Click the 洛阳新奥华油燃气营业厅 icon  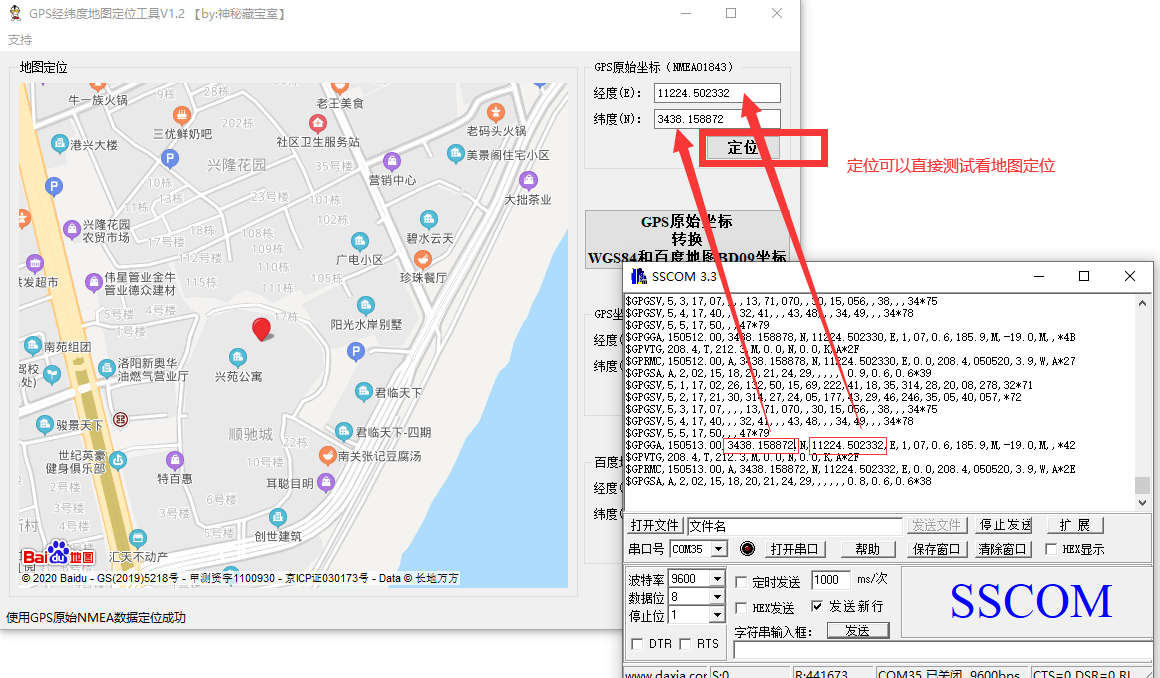107,369
